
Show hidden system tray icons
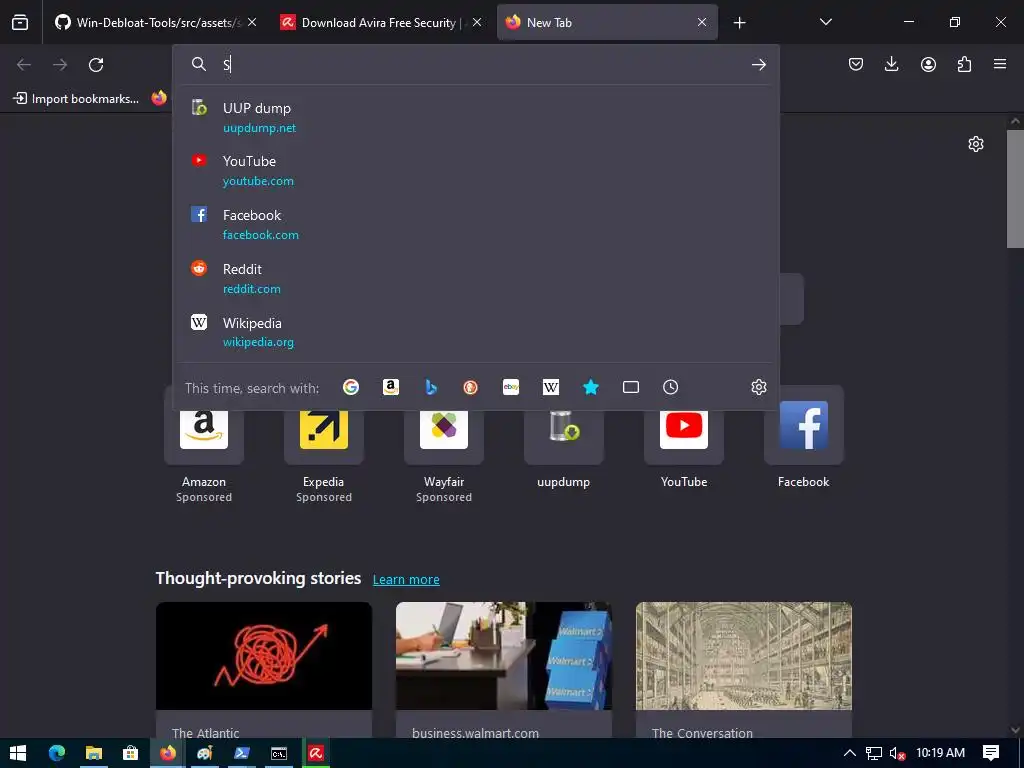point(849,753)
